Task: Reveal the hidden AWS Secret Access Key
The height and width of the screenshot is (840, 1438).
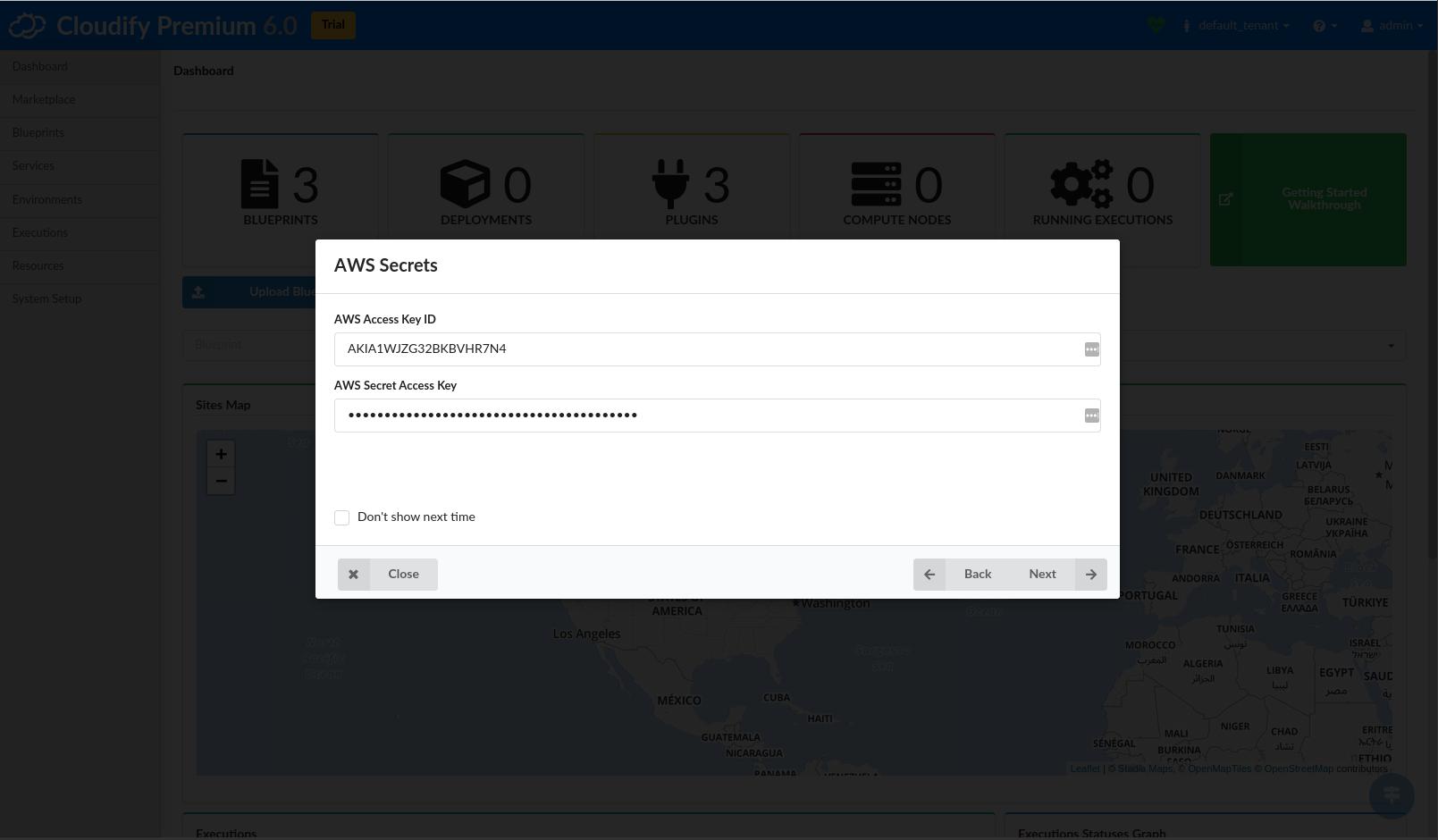Action: tap(1091, 416)
